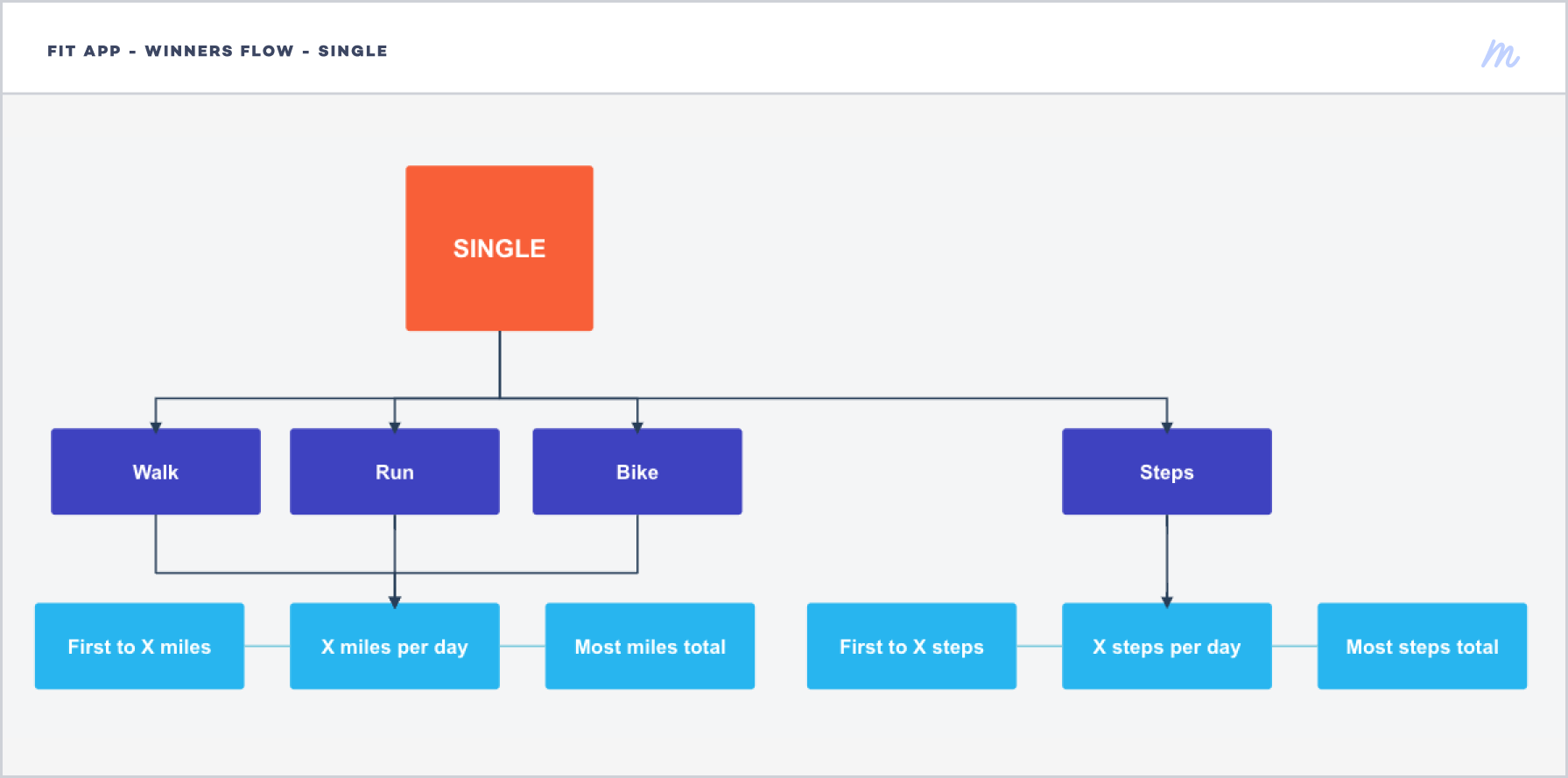
Task: Select the Bike node
Action: [x=637, y=472]
